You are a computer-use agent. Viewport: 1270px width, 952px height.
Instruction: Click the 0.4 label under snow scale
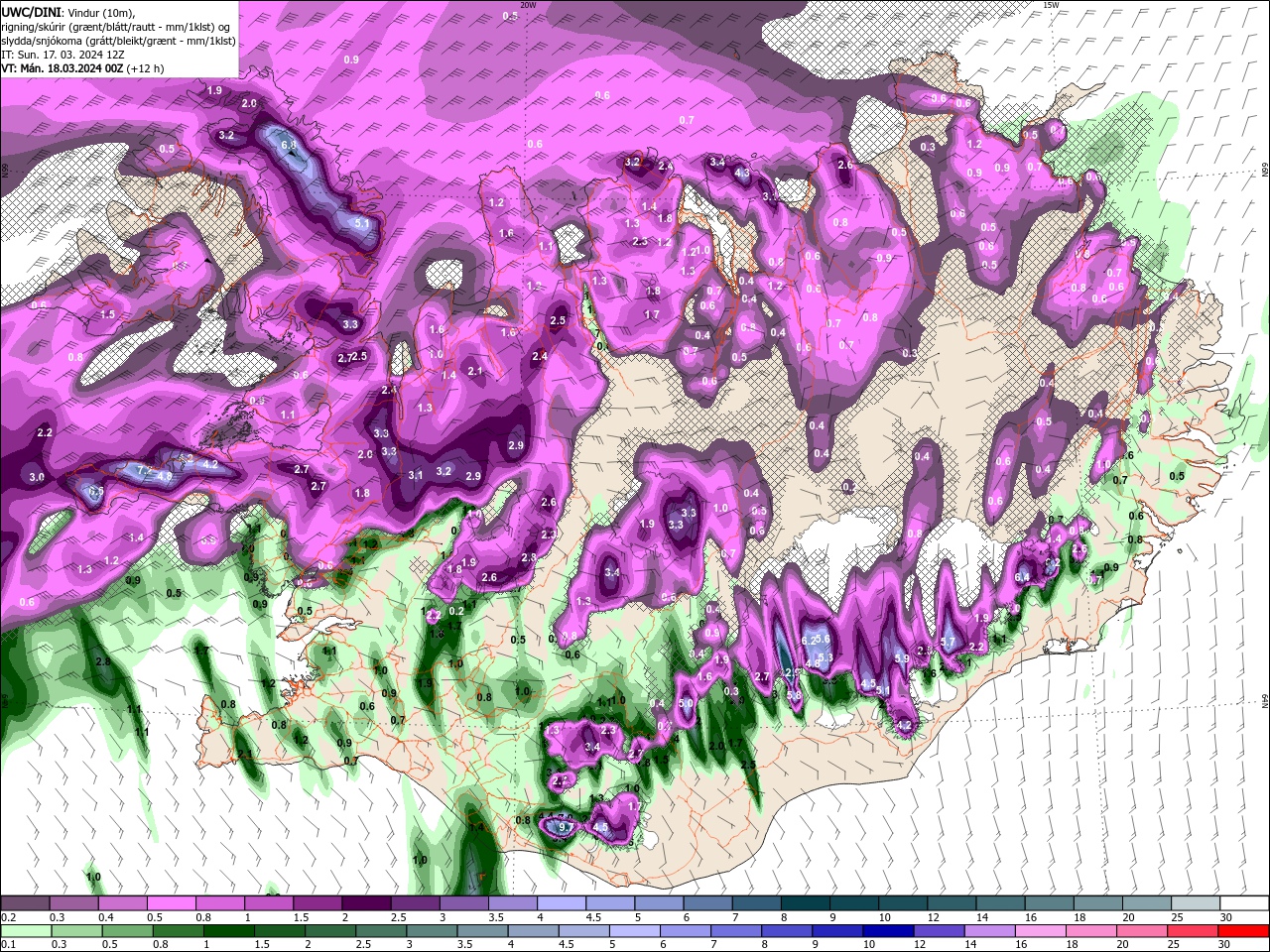coord(105,917)
